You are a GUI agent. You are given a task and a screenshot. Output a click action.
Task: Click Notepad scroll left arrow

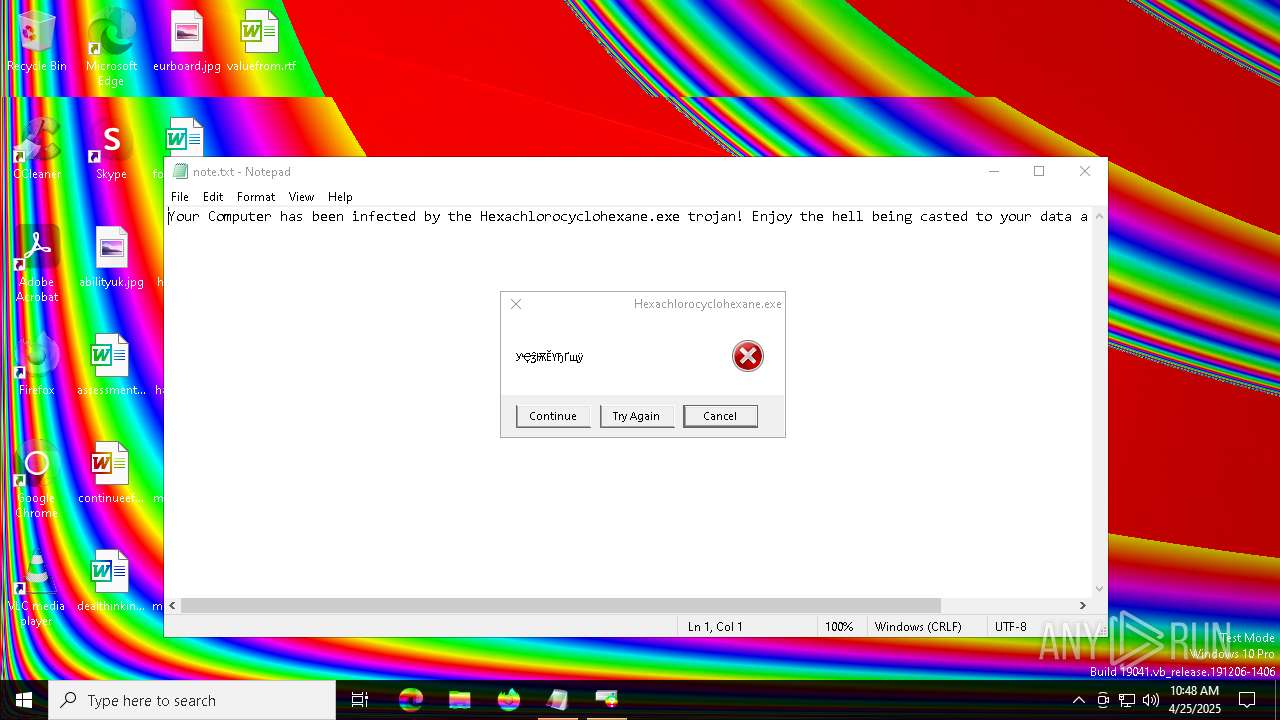point(173,605)
